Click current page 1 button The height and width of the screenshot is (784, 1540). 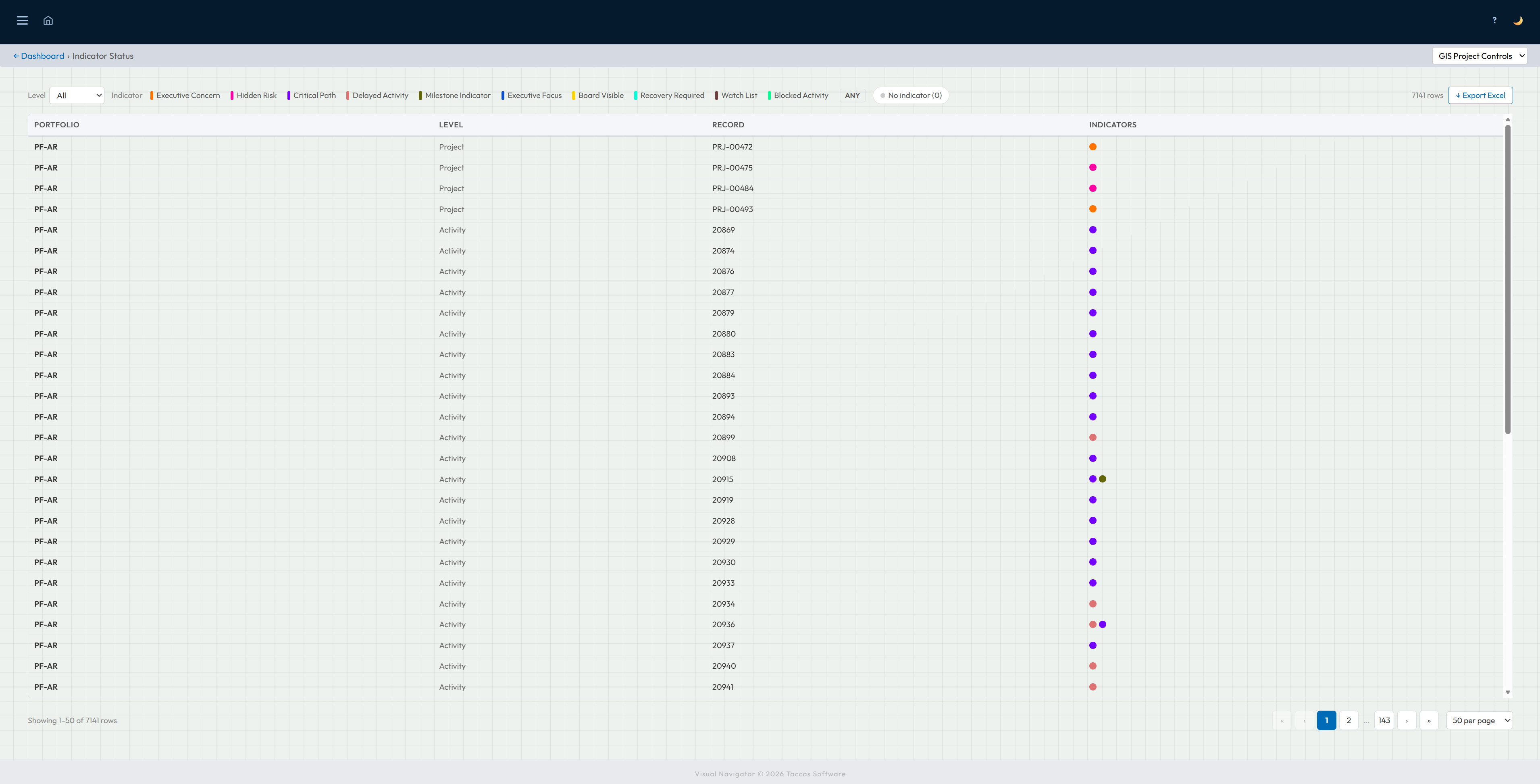pyautogui.click(x=1327, y=721)
